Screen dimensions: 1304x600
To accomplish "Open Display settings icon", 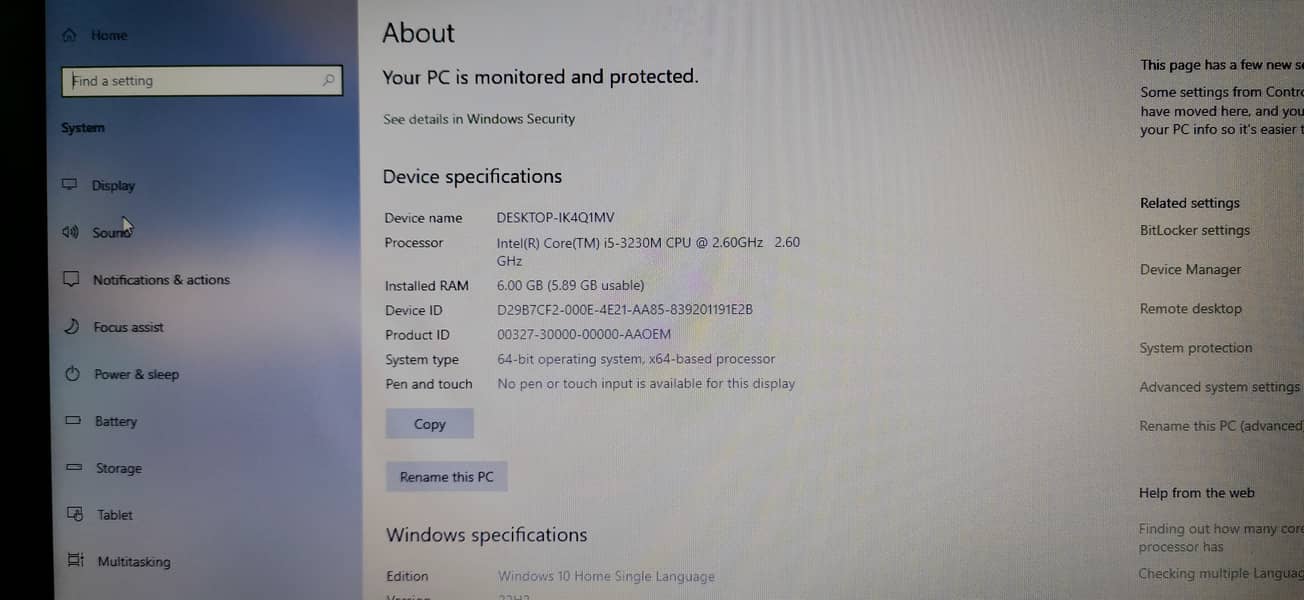I will (x=70, y=185).
